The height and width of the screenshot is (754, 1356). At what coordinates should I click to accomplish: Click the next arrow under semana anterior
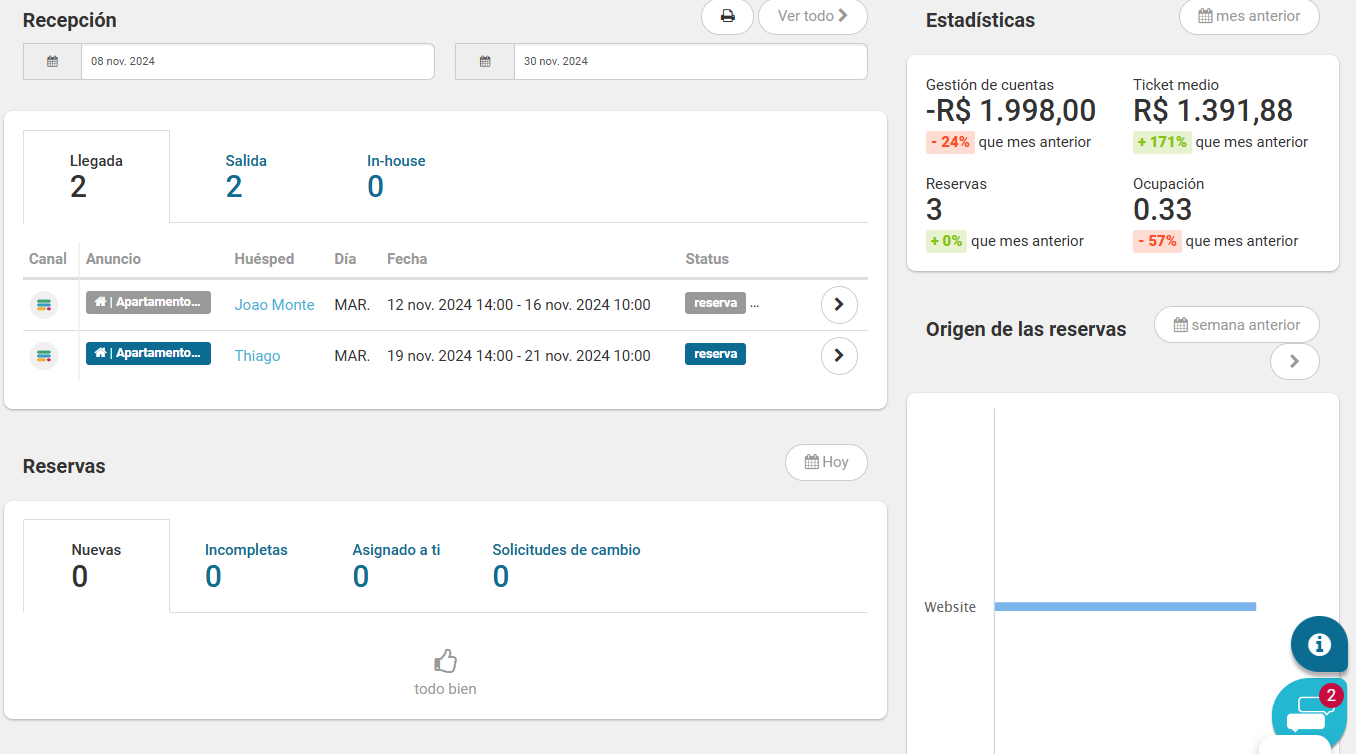[x=1295, y=362]
